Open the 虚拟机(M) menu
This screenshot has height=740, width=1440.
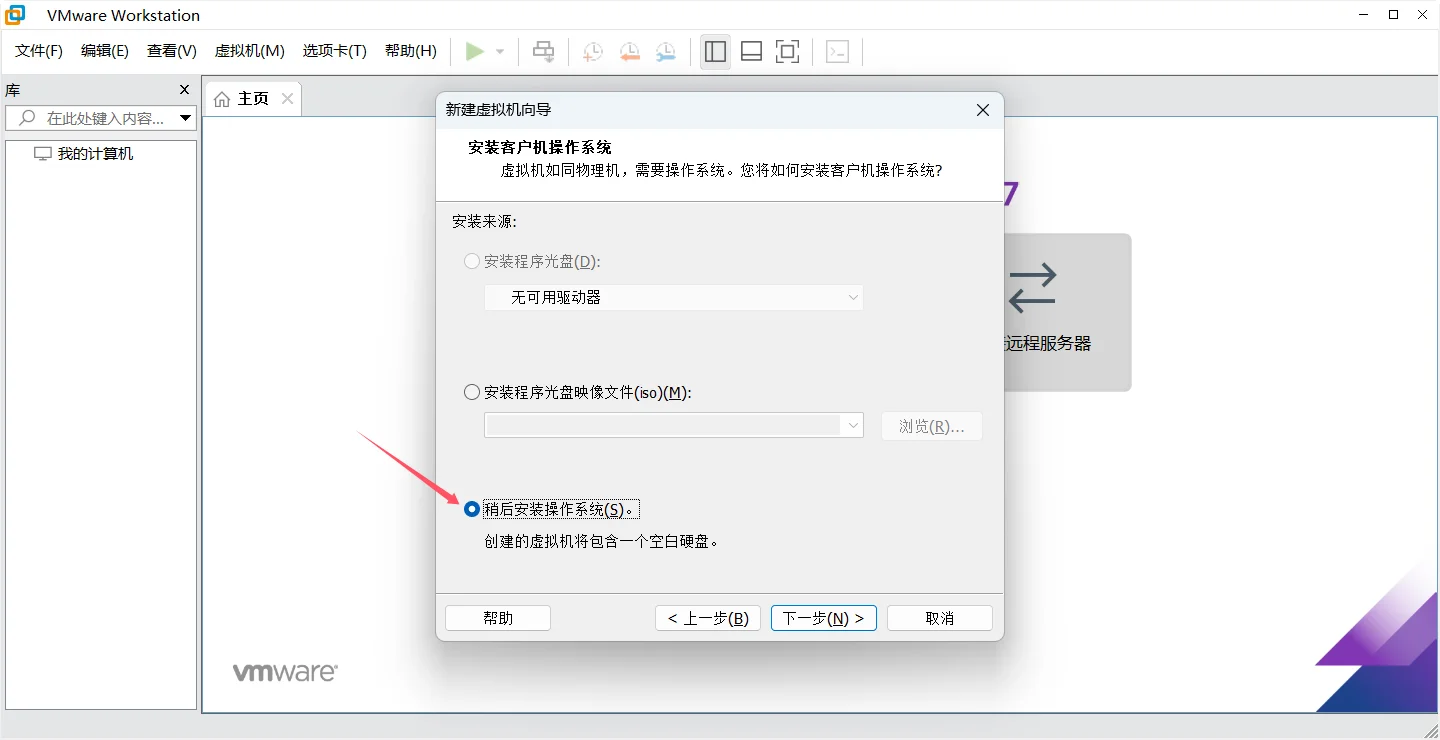coord(250,51)
